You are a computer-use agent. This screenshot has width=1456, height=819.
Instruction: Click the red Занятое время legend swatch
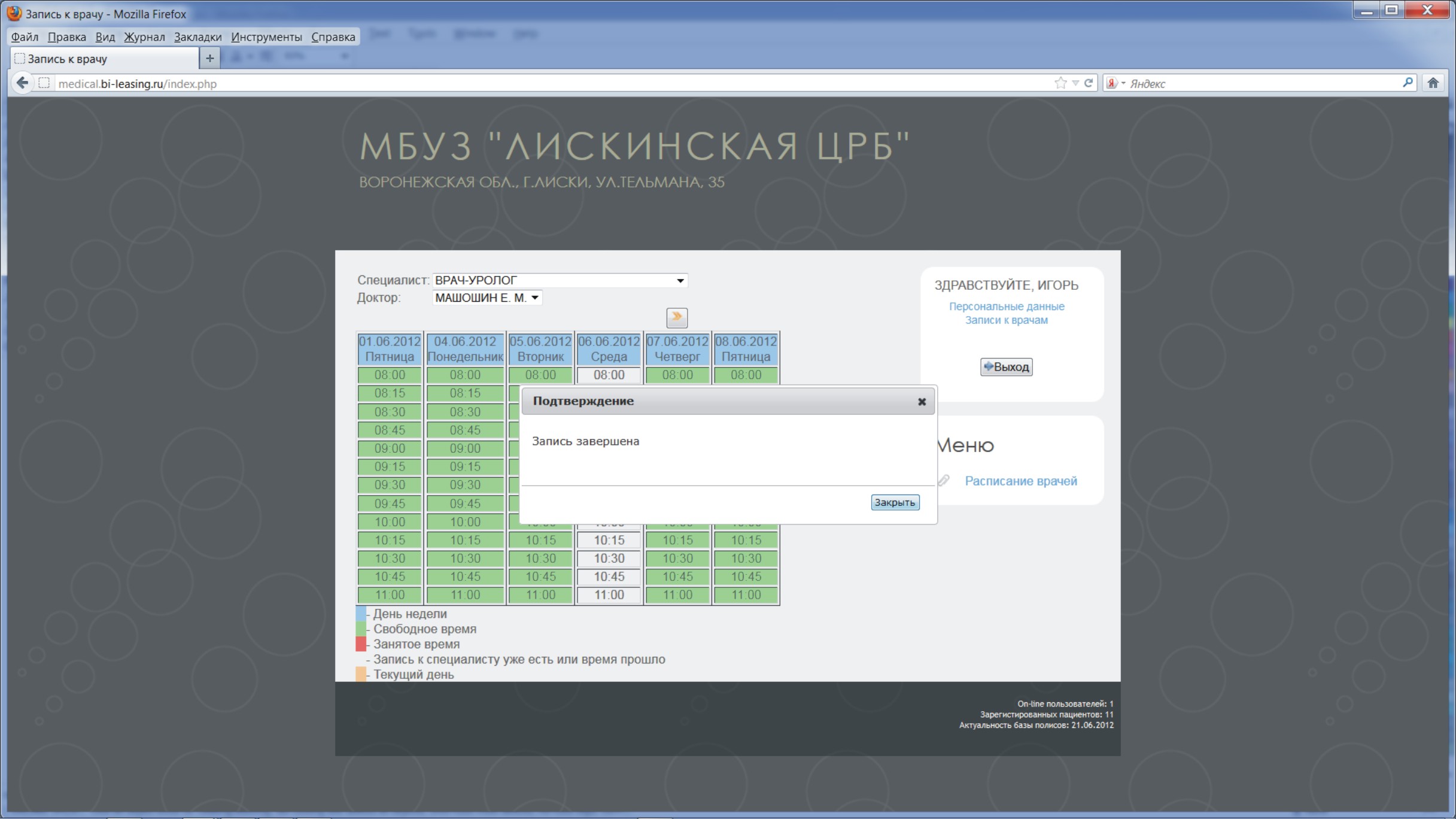(361, 644)
